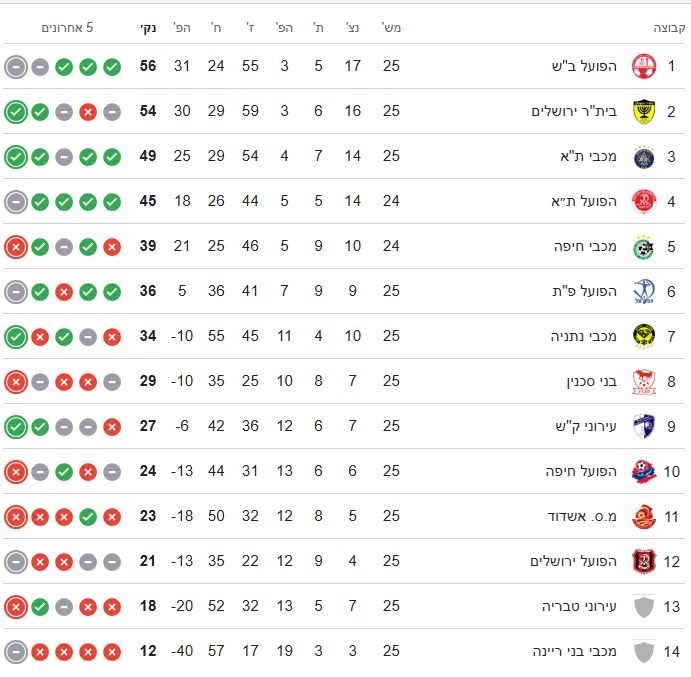Click the הפועל ב"ש points value 56

(x=148, y=67)
